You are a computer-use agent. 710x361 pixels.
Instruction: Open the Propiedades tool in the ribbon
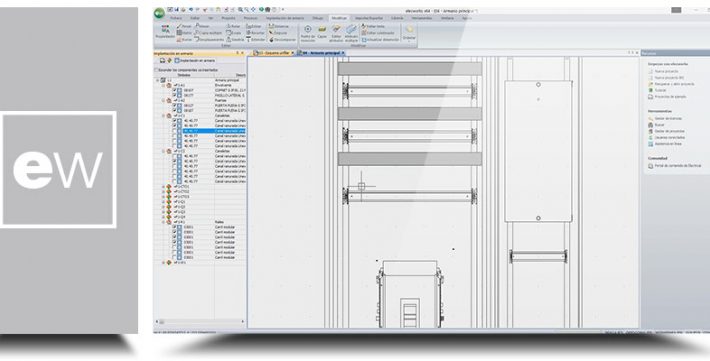[x=165, y=32]
